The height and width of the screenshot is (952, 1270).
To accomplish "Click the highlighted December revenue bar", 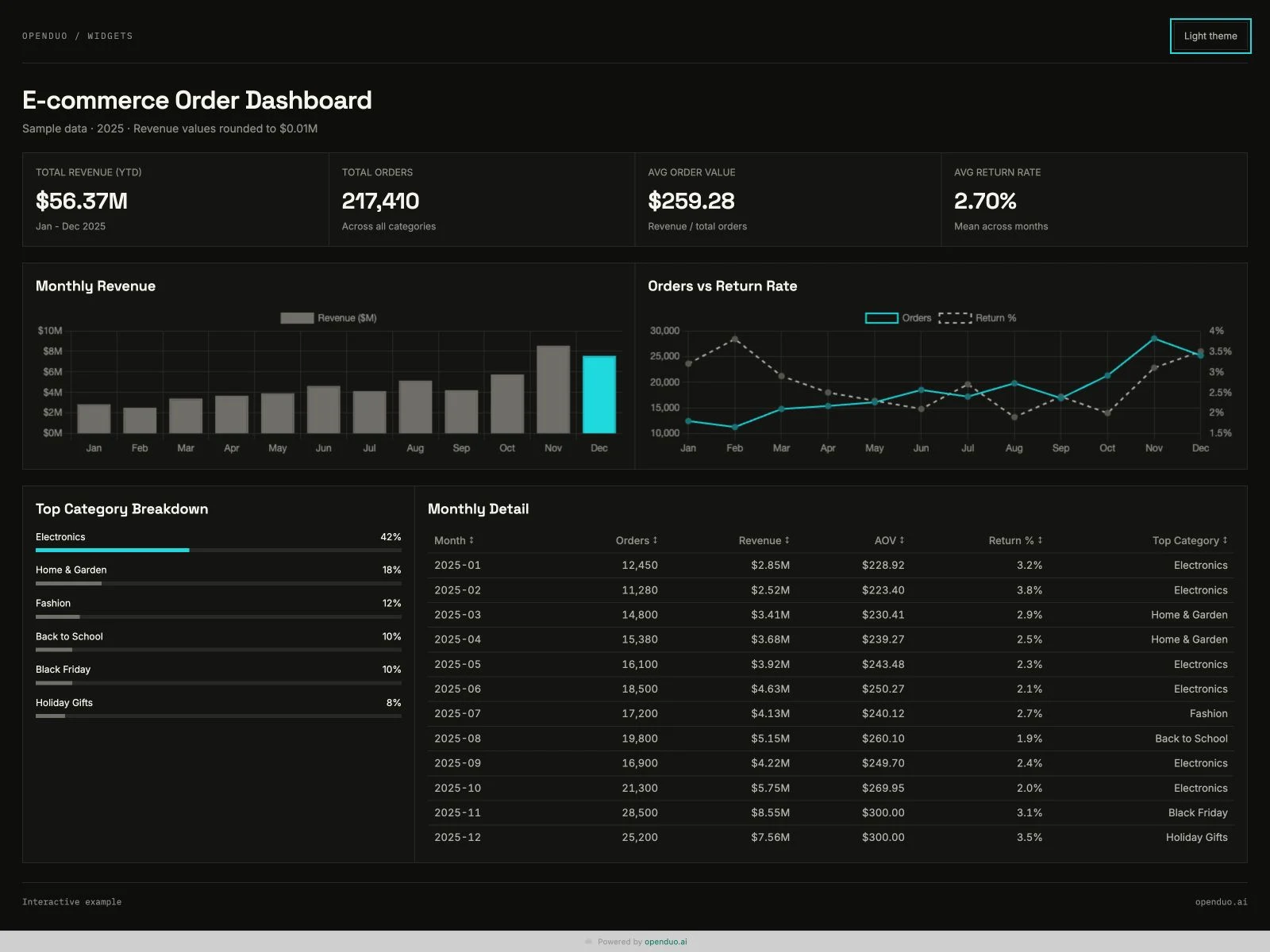I will pyautogui.click(x=599, y=394).
